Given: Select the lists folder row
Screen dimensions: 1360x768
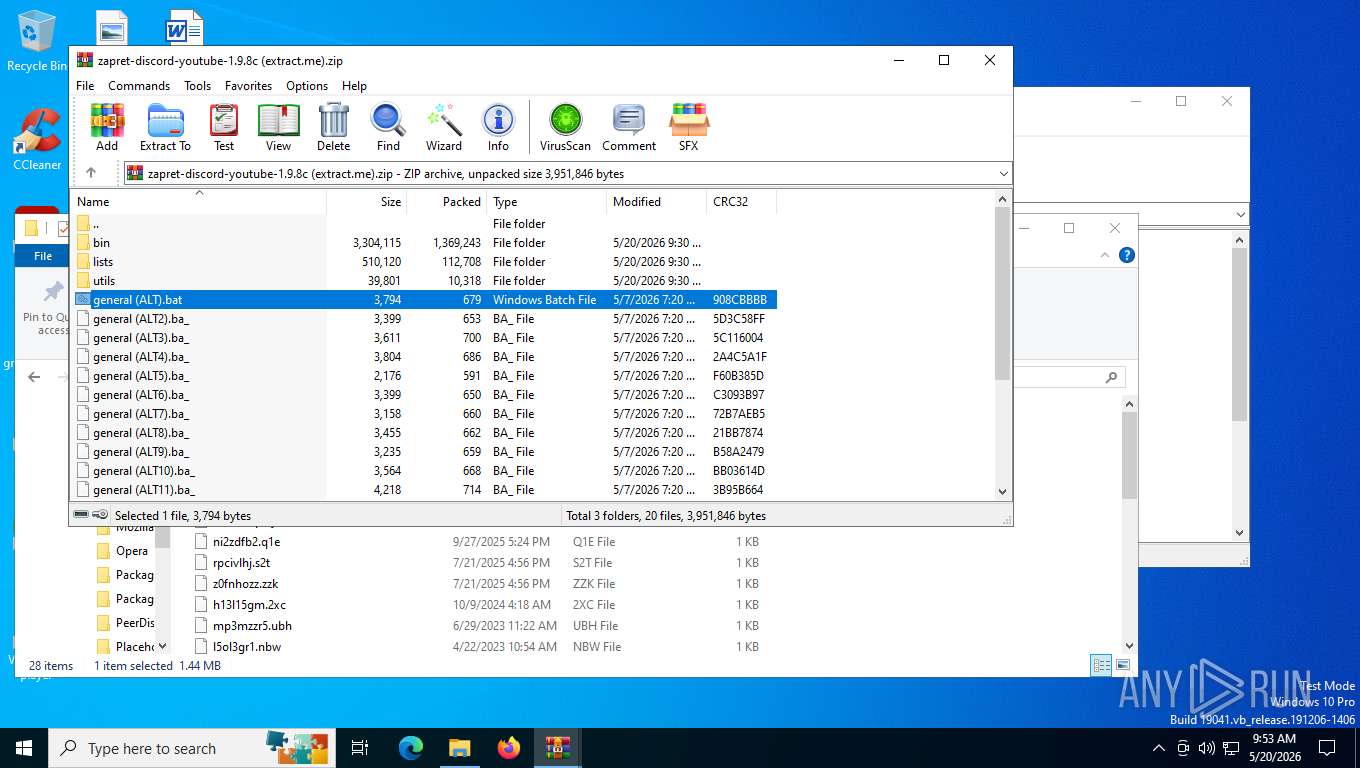Looking at the screenshot, I should coord(423,262).
